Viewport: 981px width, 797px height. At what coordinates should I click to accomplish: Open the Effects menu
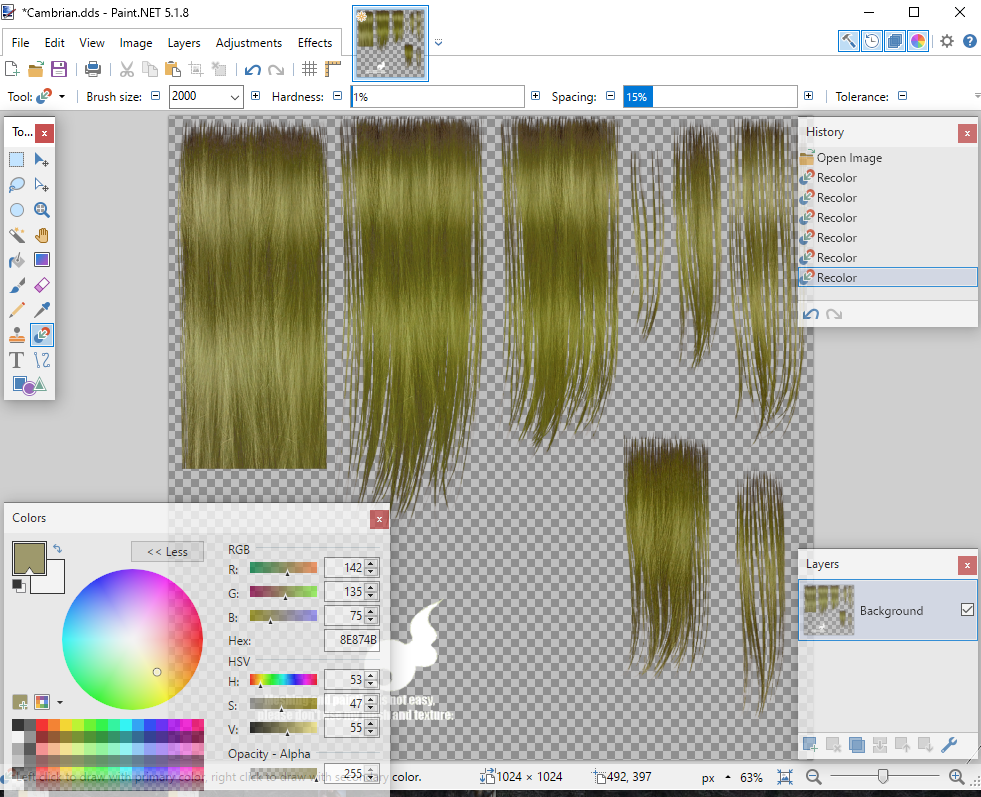coord(315,43)
